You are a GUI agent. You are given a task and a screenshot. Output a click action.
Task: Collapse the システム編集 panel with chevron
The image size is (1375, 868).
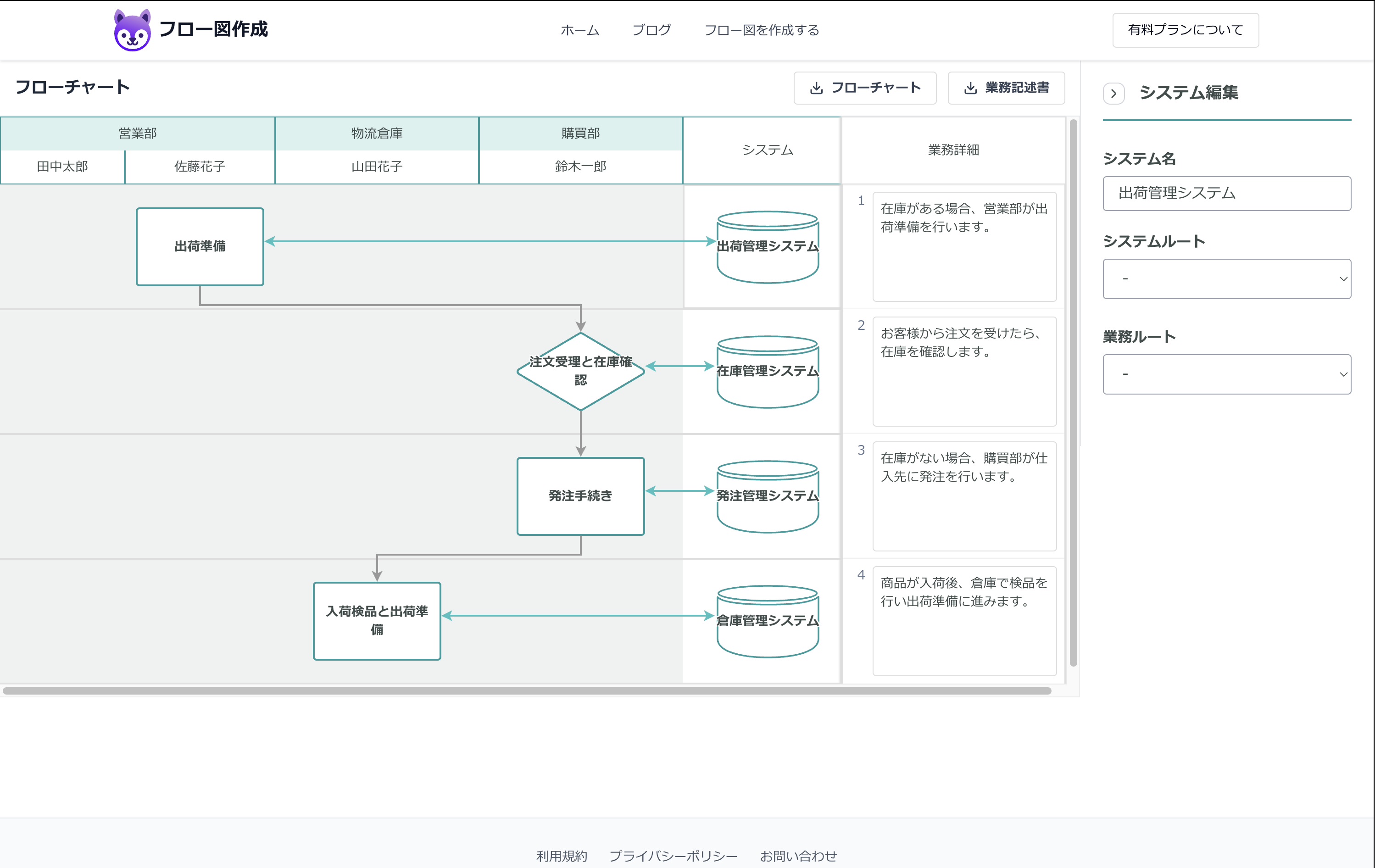coord(1113,93)
